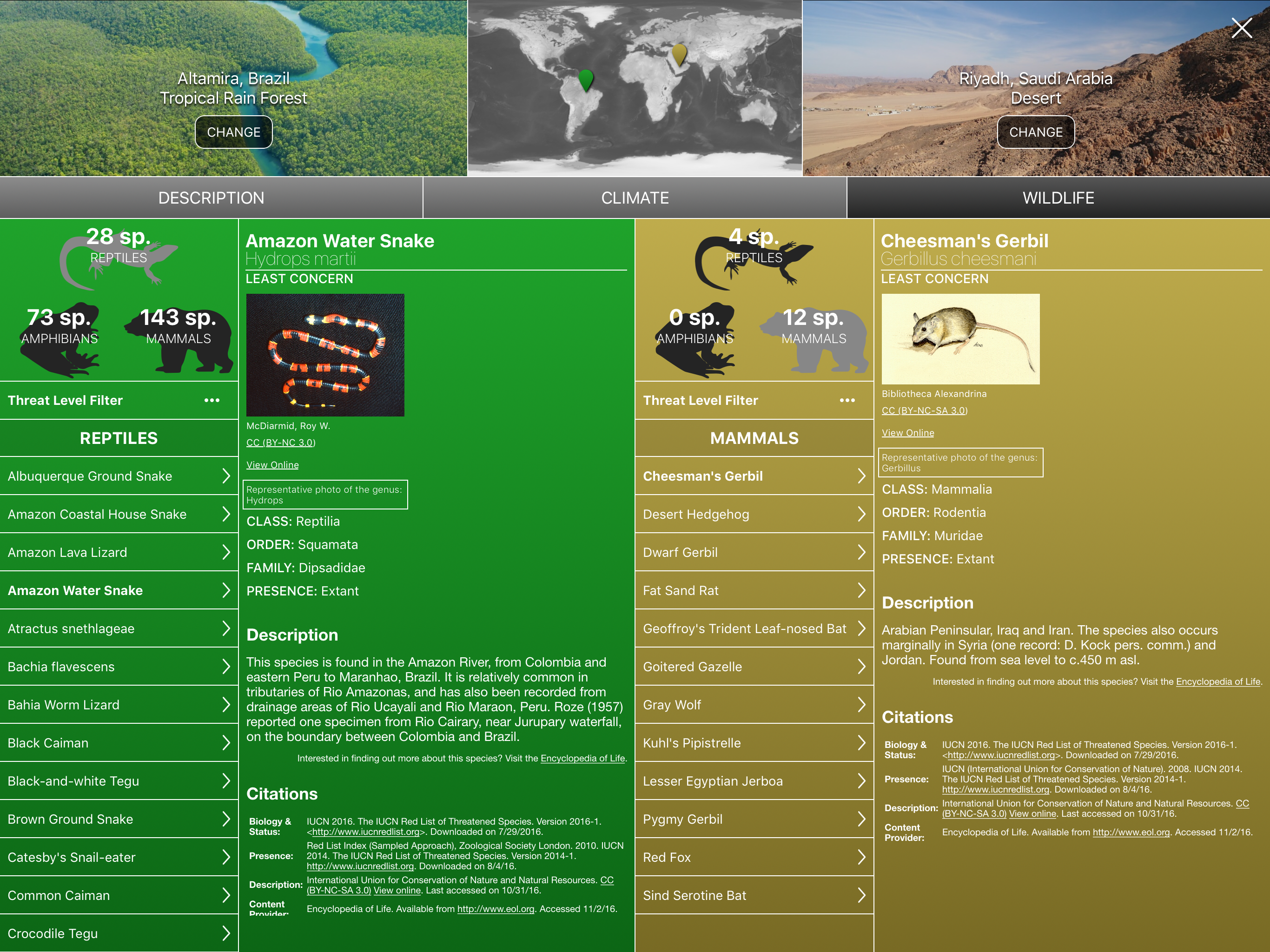The image size is (1270, 952).
Task: Open Saudi Arabia Threat Level Filter dots
Action: tap(847, 400)
